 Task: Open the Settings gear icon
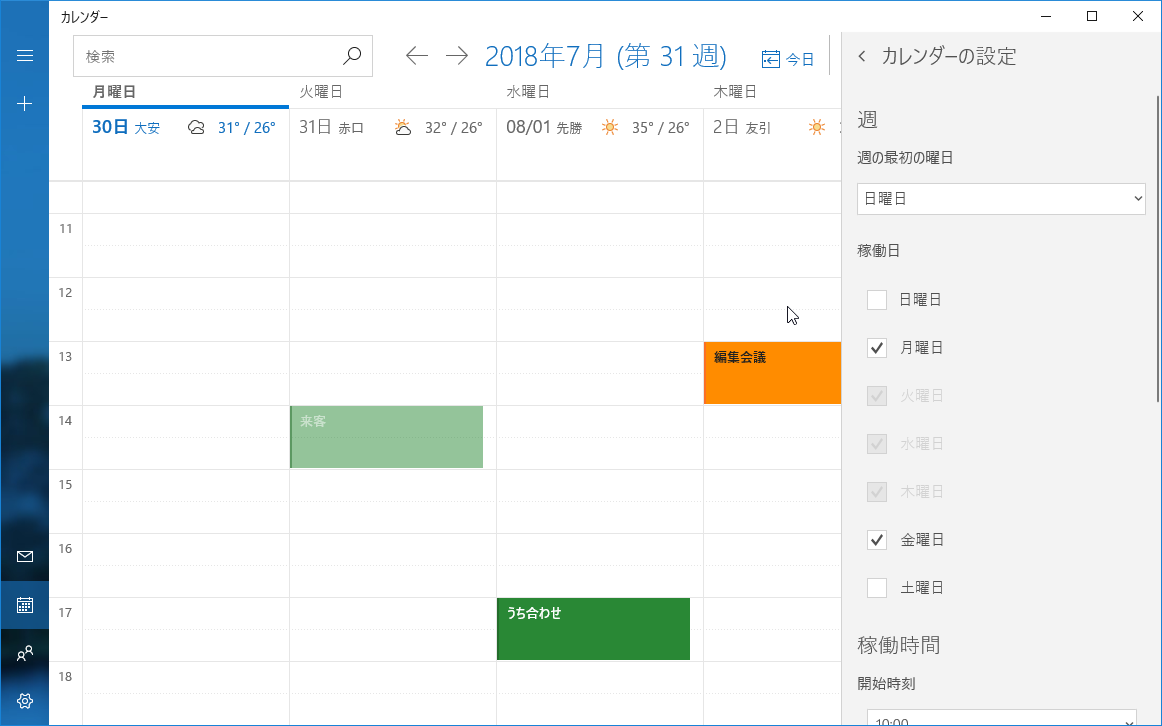[x=25, y=701]
